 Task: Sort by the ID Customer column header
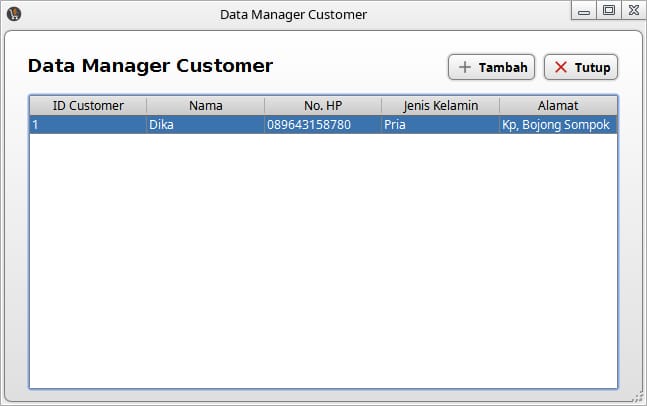[88, 105]
